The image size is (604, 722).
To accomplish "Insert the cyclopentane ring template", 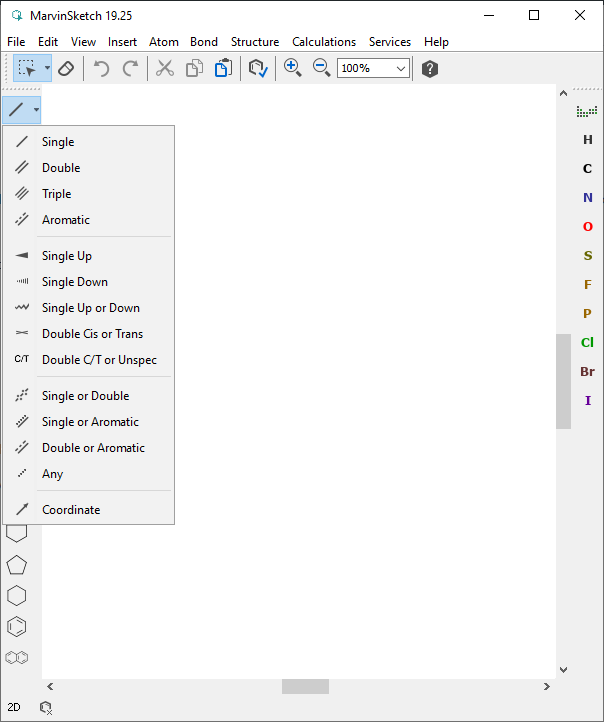I will click(17, 565).
